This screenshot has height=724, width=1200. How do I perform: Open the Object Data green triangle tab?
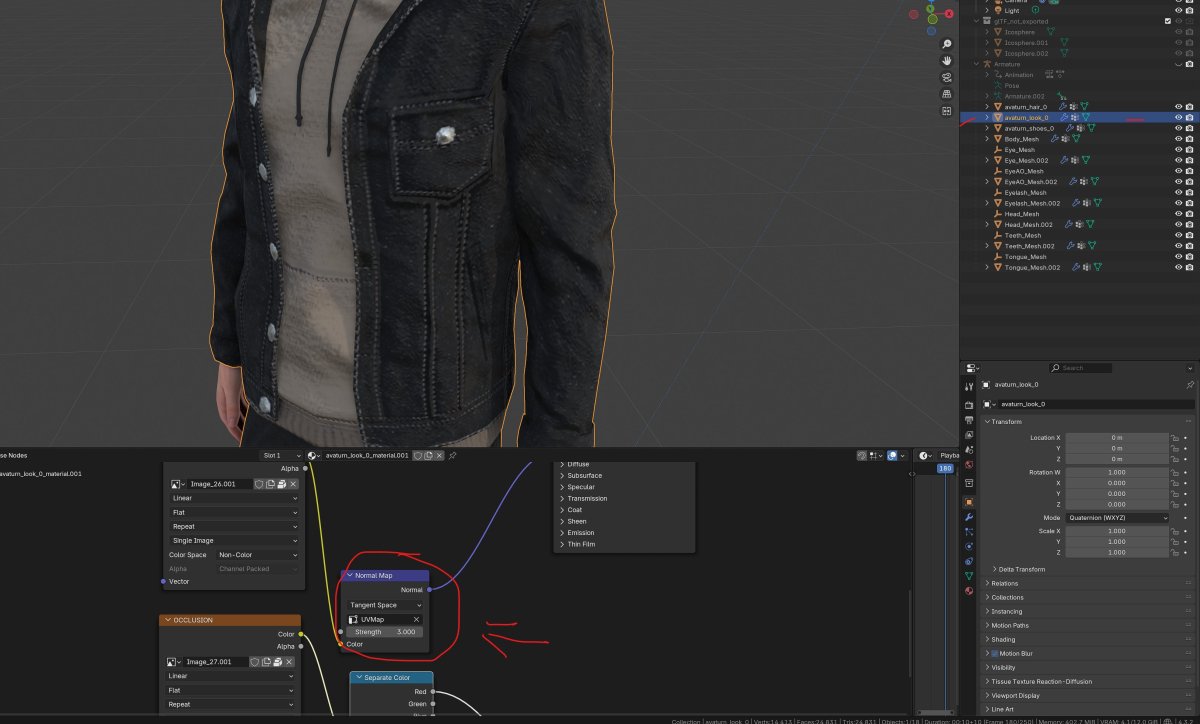pos(968,576)
